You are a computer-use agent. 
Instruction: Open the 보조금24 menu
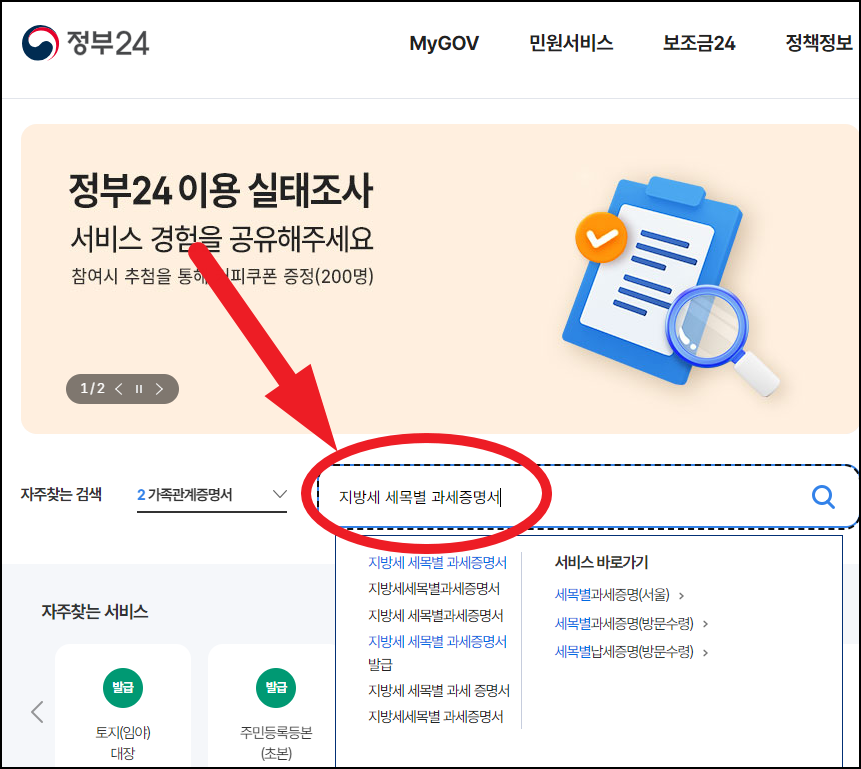click(698, 43)
